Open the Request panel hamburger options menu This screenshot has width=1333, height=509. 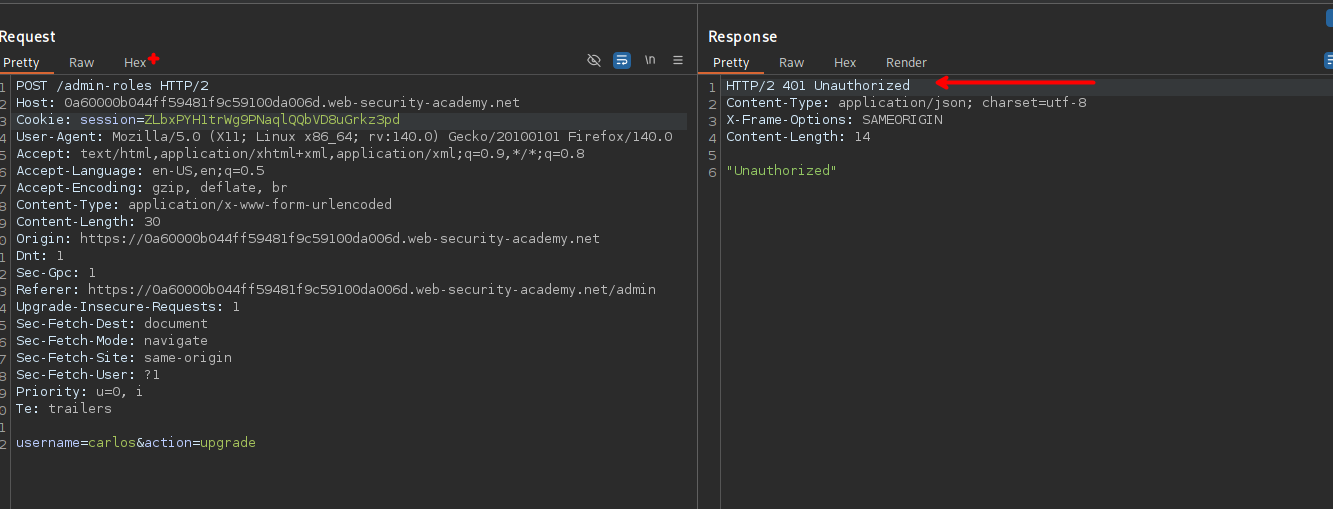[x=678, y=60]
